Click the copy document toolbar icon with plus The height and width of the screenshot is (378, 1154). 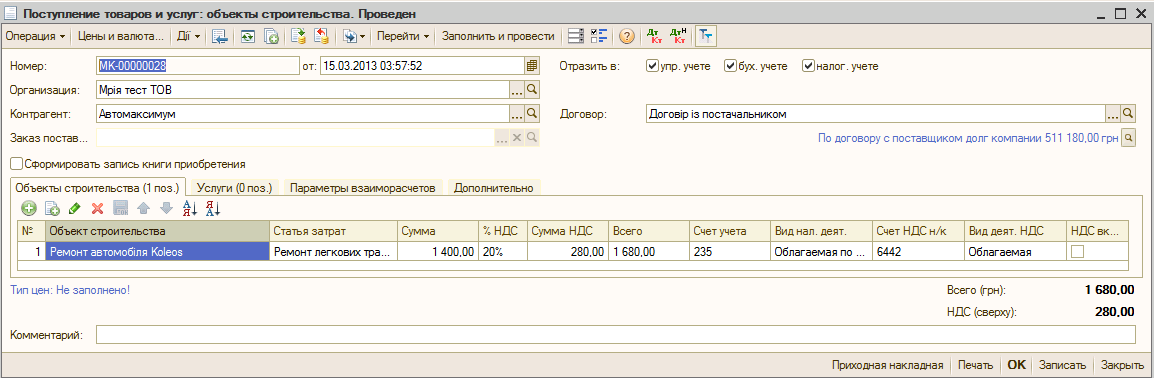(271, 35)
